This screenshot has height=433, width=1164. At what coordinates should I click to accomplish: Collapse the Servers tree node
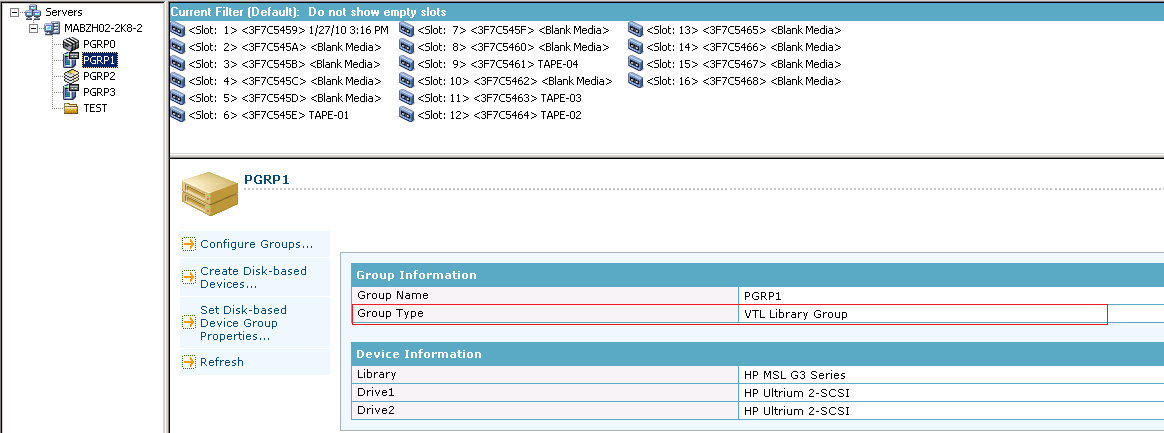pyautogui.click(x=12, y=12)
